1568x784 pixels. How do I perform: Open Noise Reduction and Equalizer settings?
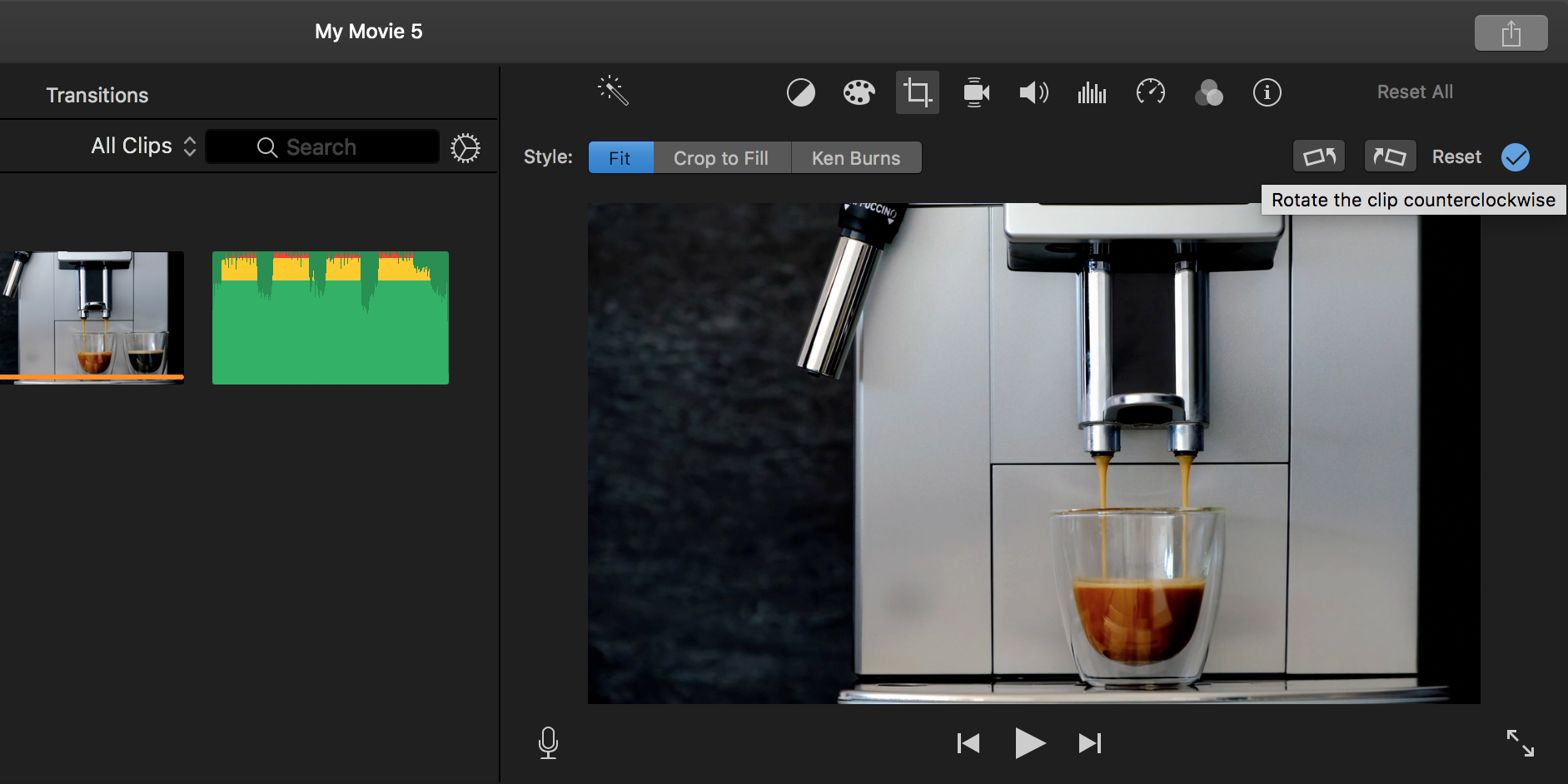[1091, 92]
